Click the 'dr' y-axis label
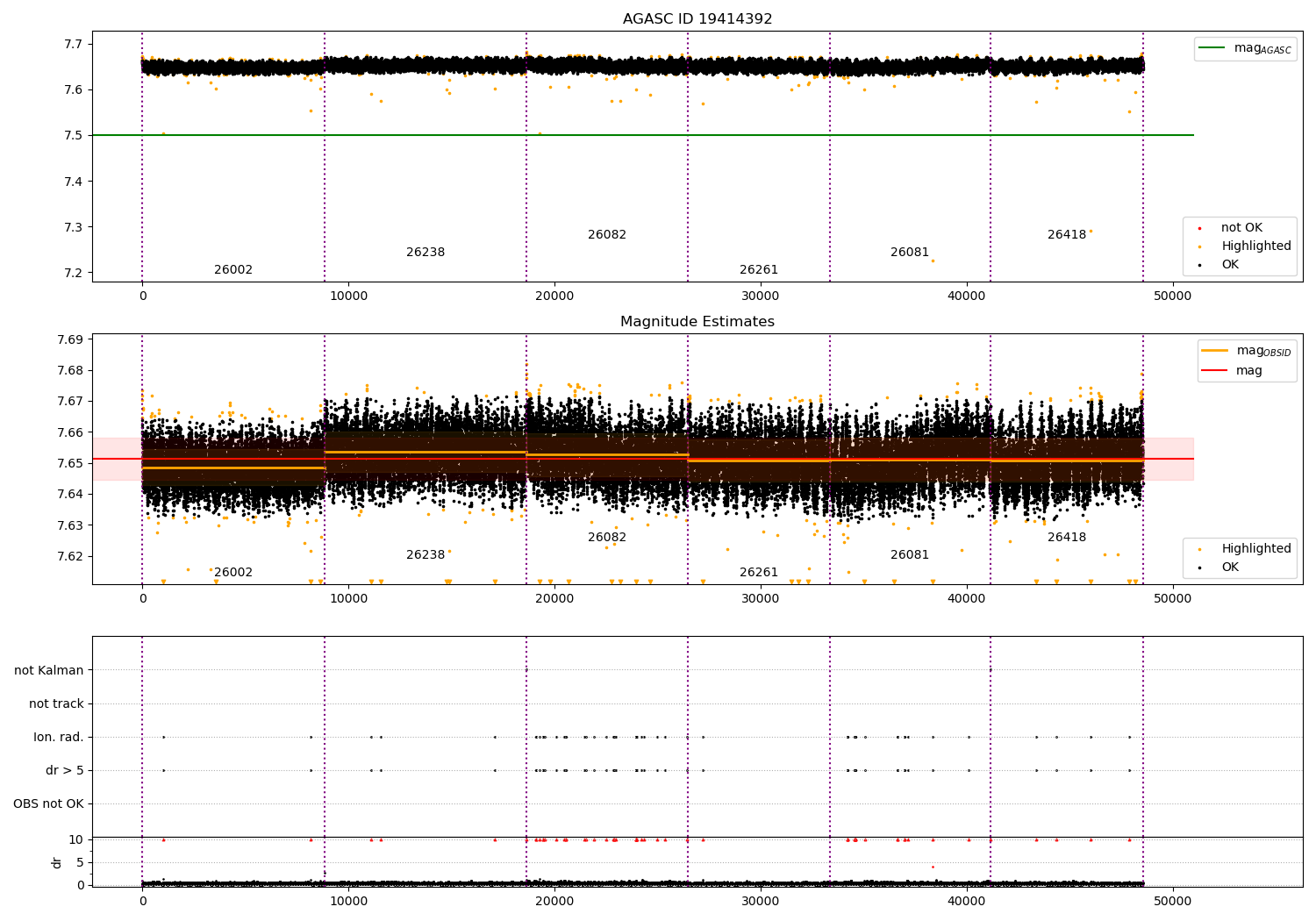Viewport: 1316px width, 921px height. pyautogui.click(x=57, y=862)
